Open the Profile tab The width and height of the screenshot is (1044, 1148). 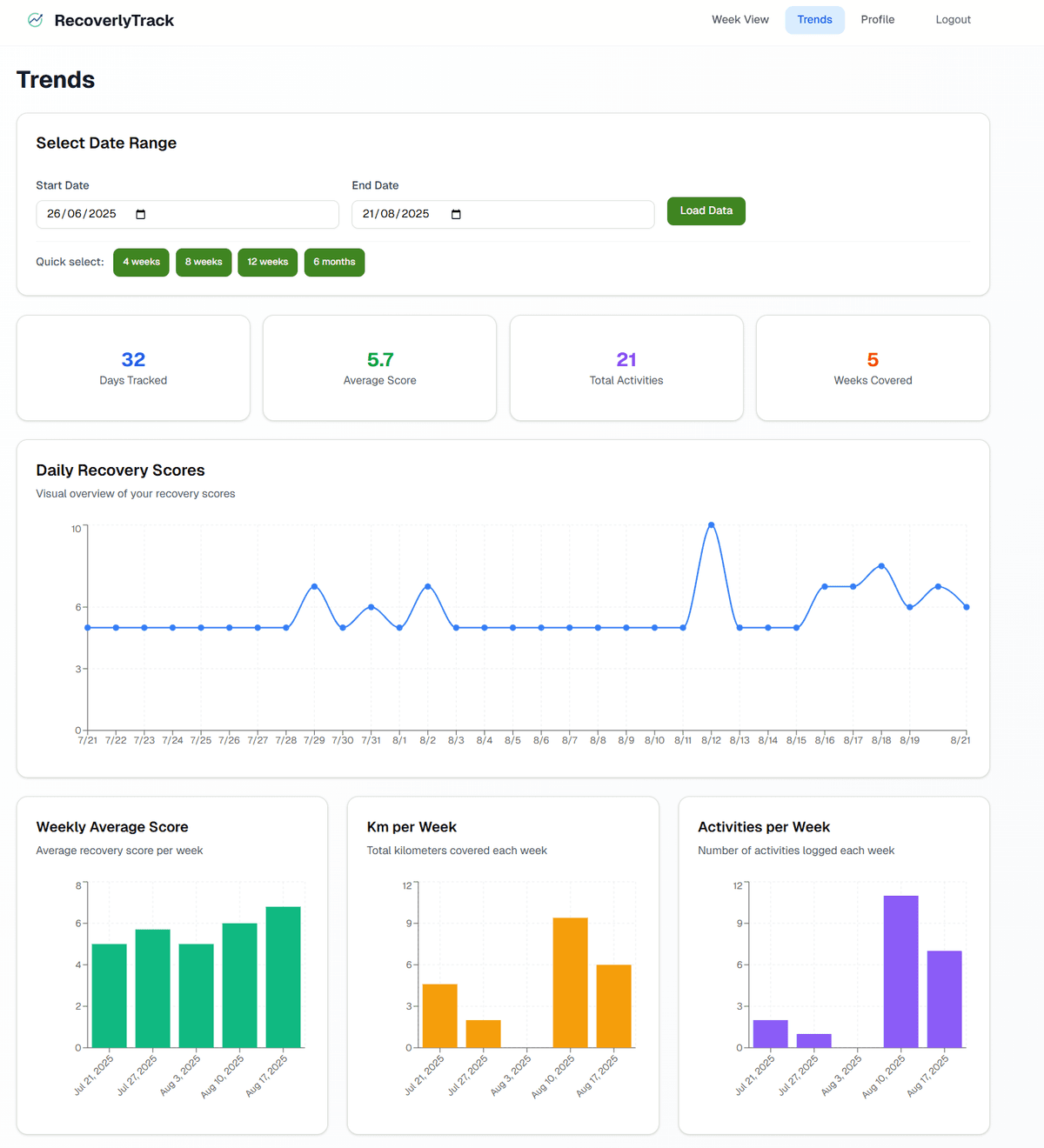click(x=877, y=19)
